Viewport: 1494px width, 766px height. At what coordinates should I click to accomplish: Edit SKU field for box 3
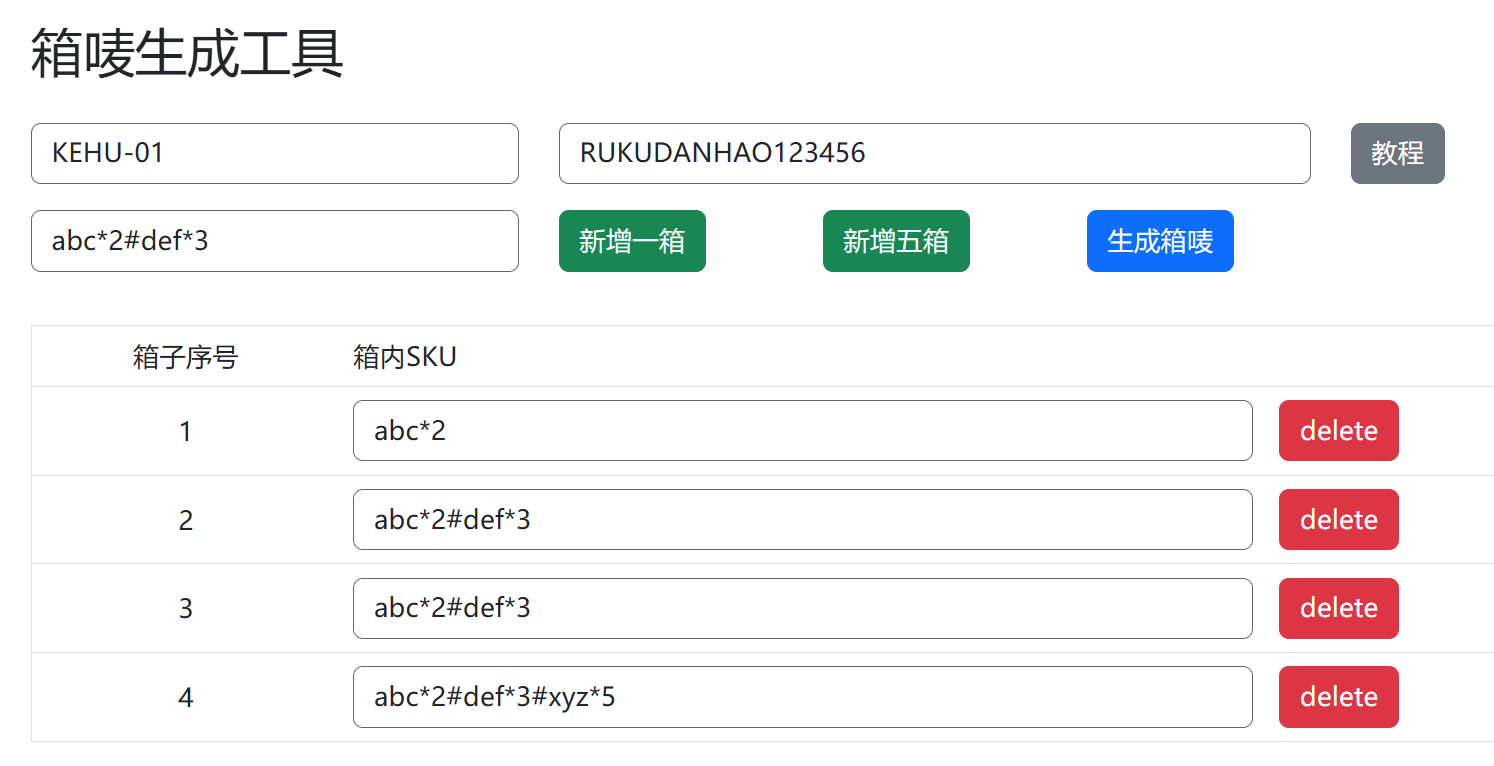(x=803, y=608)
